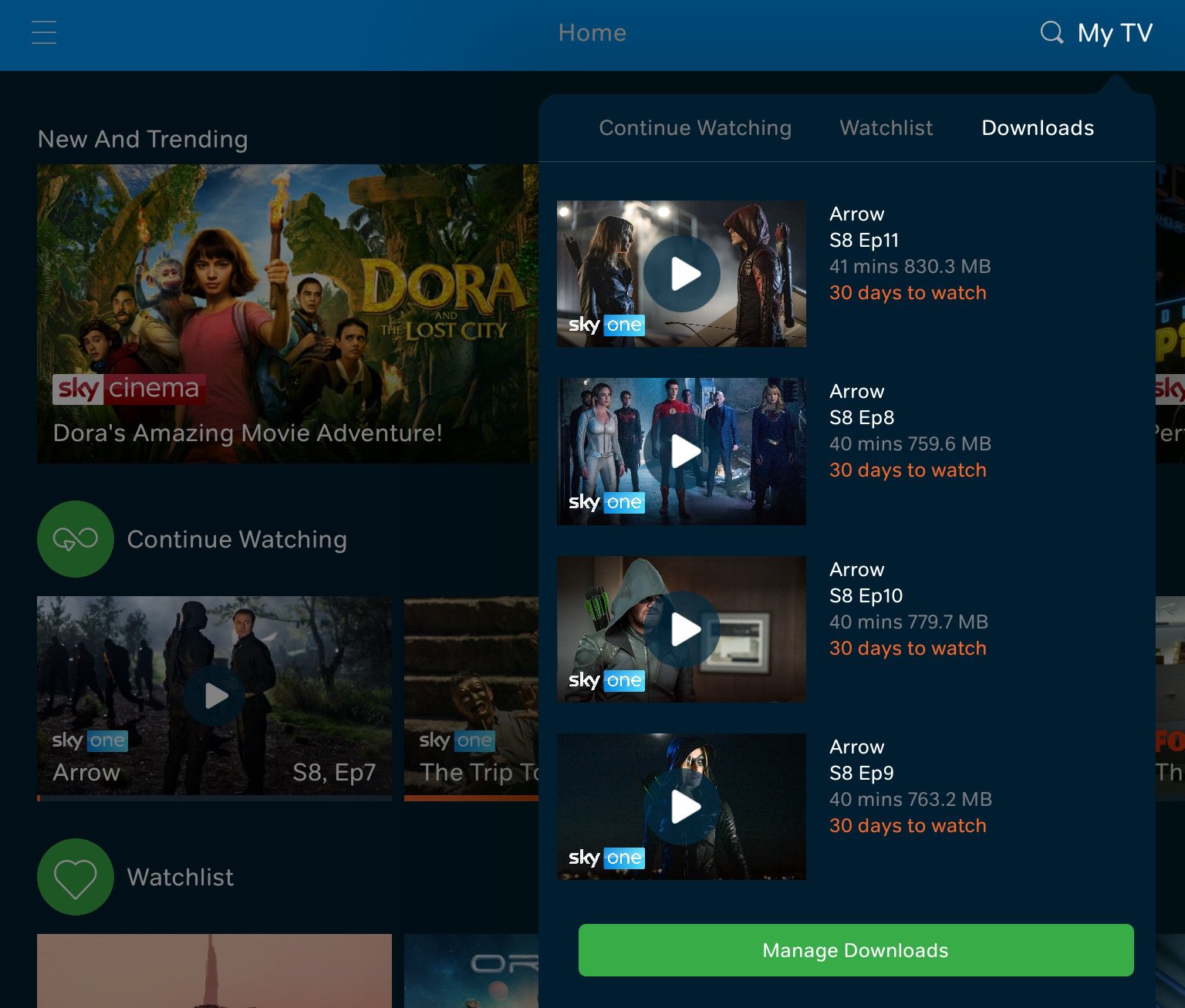Play Arrow S8, Ep7 in Continue Watching

214,696
